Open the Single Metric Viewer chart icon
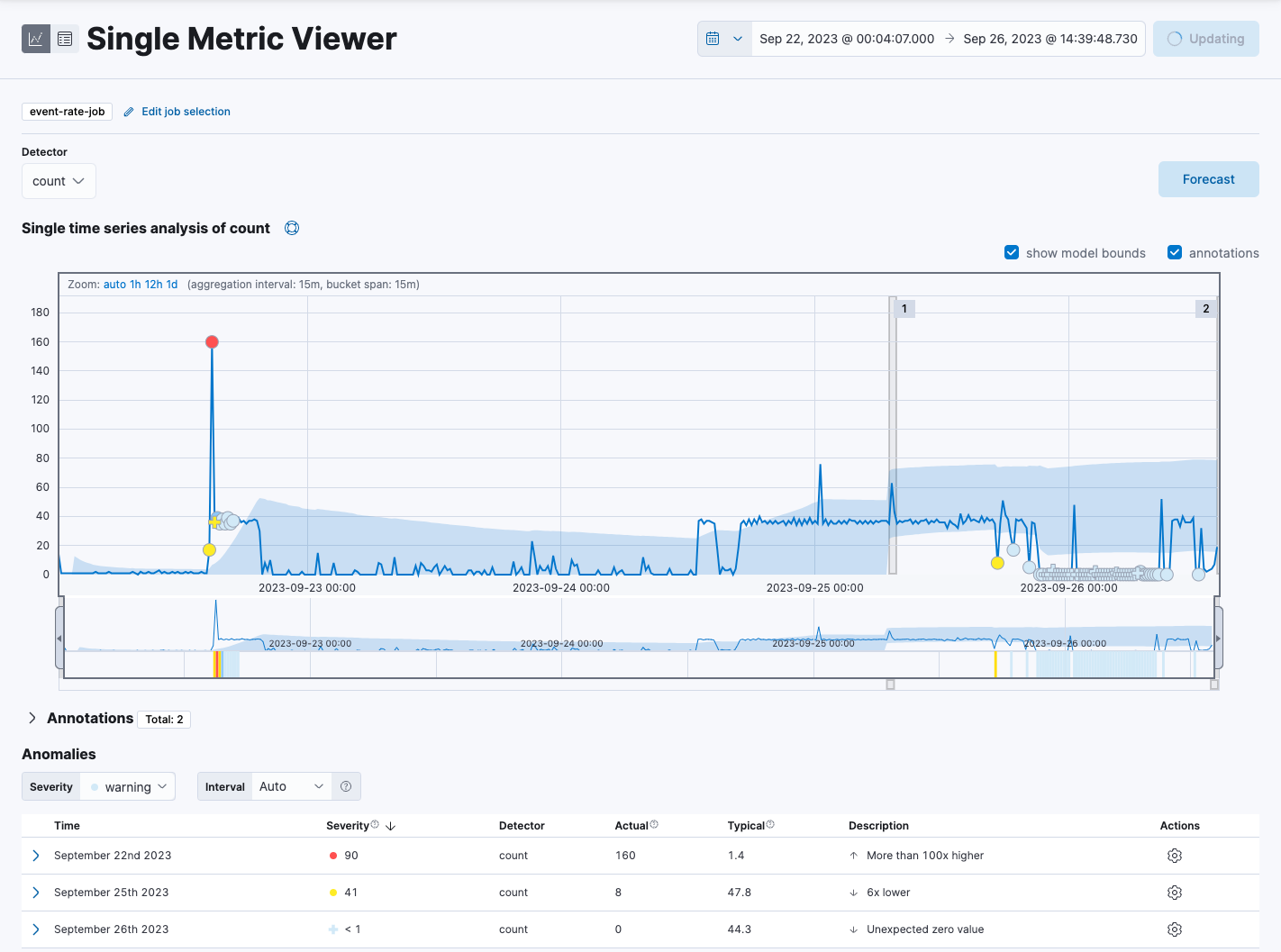The height and width of the screenshot is (952, 1281). point(36,39)
